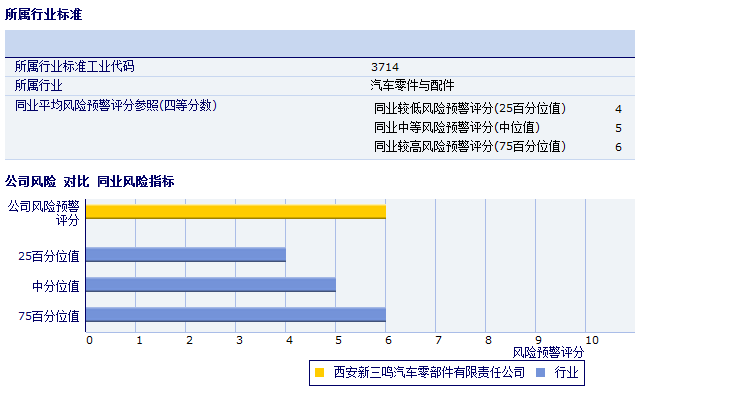Image resolution: width=746 pixels, height=394 pixels.
Task: Click the yellow company legend swatch
Action: tap(320, 373)
